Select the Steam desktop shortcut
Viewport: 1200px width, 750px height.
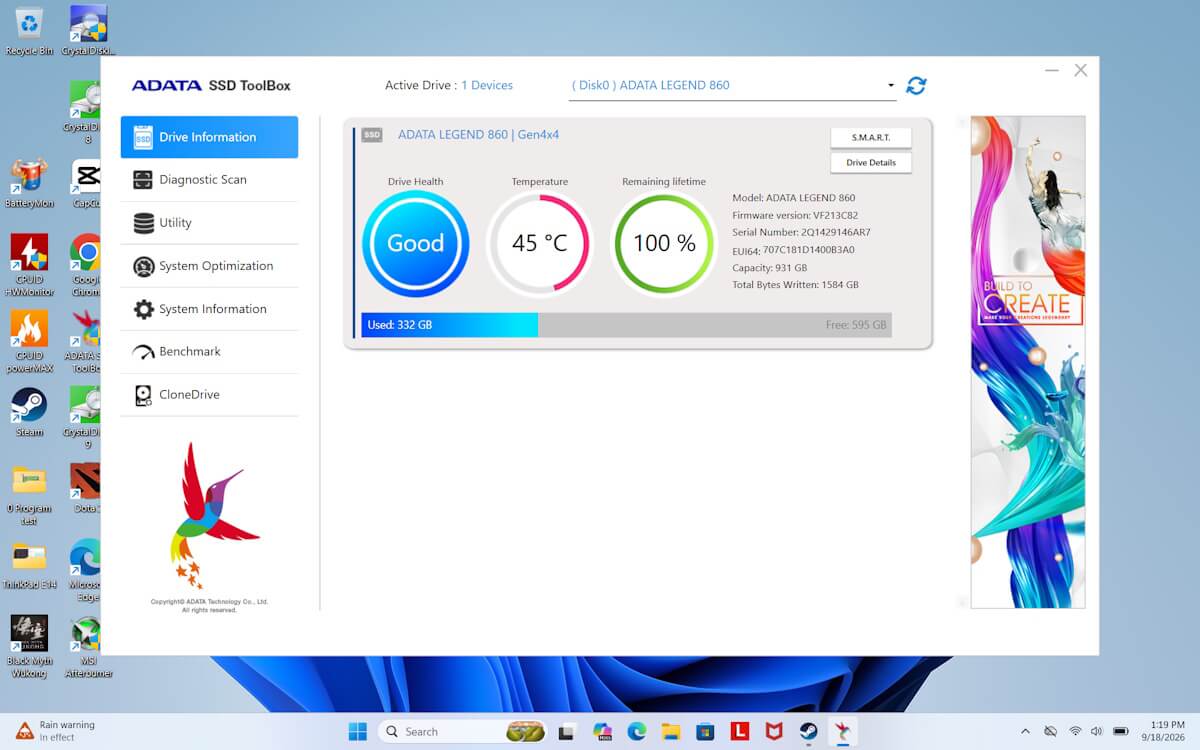[x=29, y=412]
